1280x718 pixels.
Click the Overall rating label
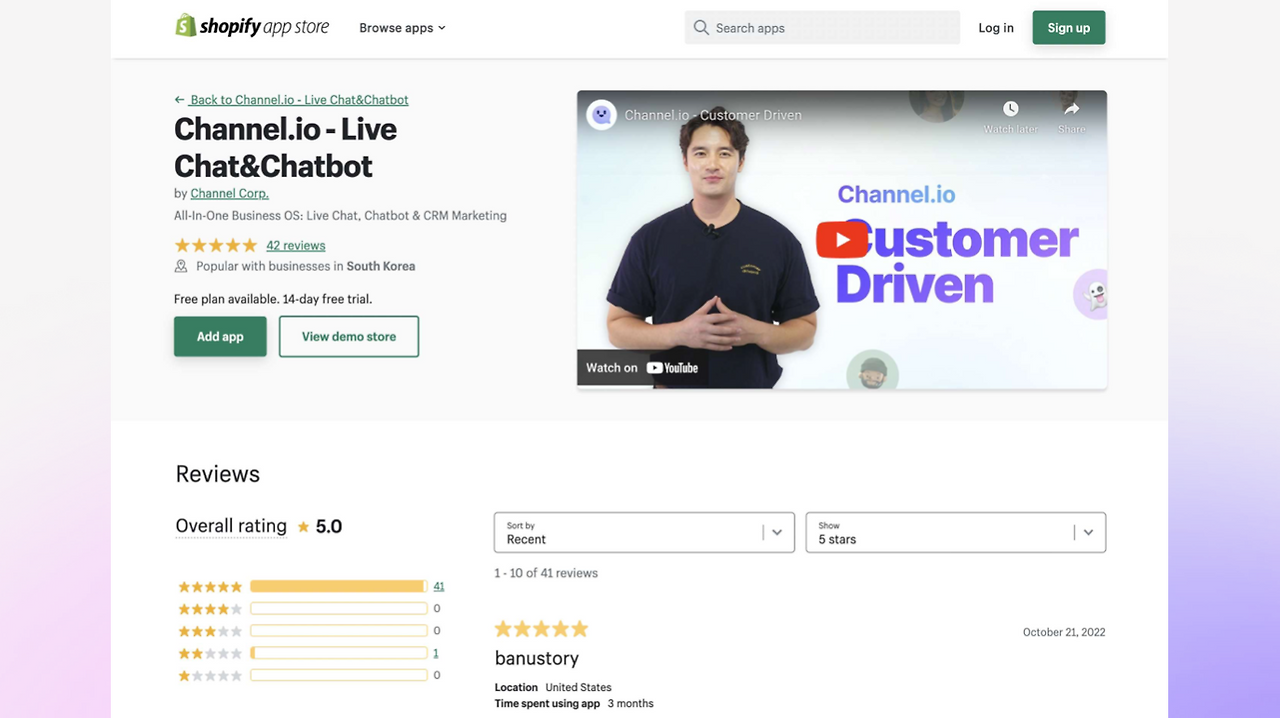[231, 526]
